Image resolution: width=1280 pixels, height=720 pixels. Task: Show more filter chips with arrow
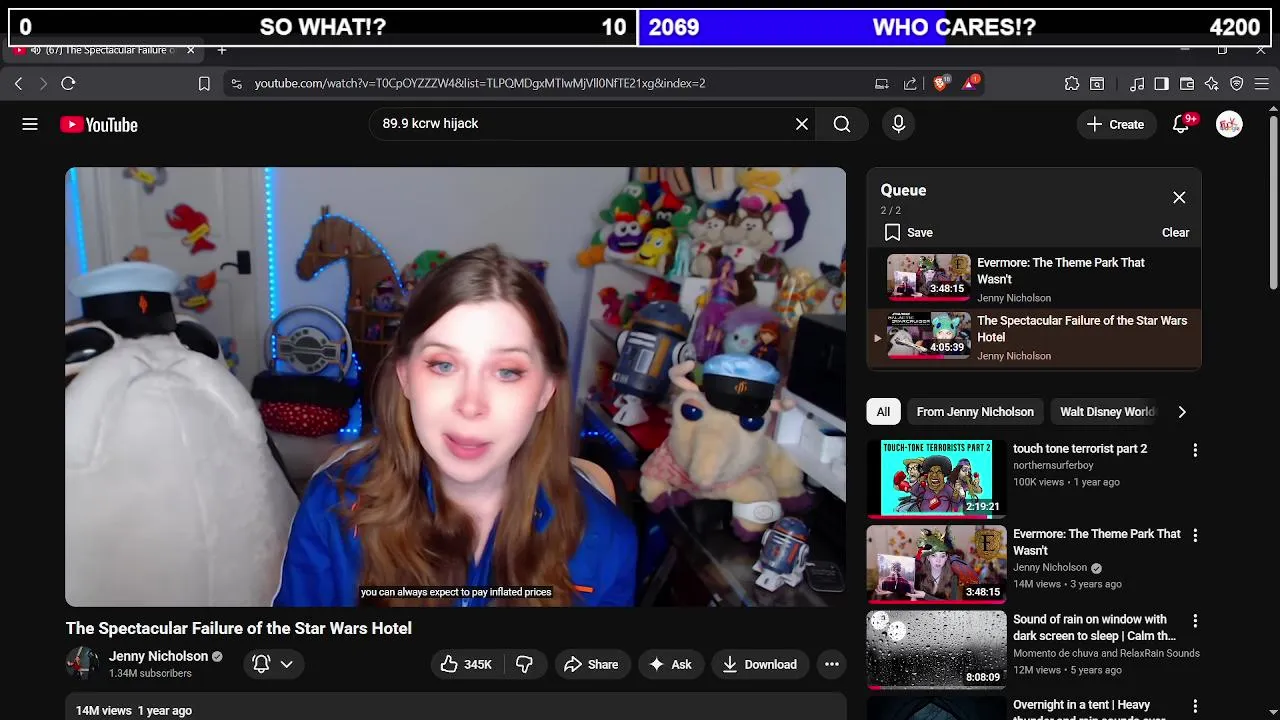pyautogui.click(x=1182, y=412)
